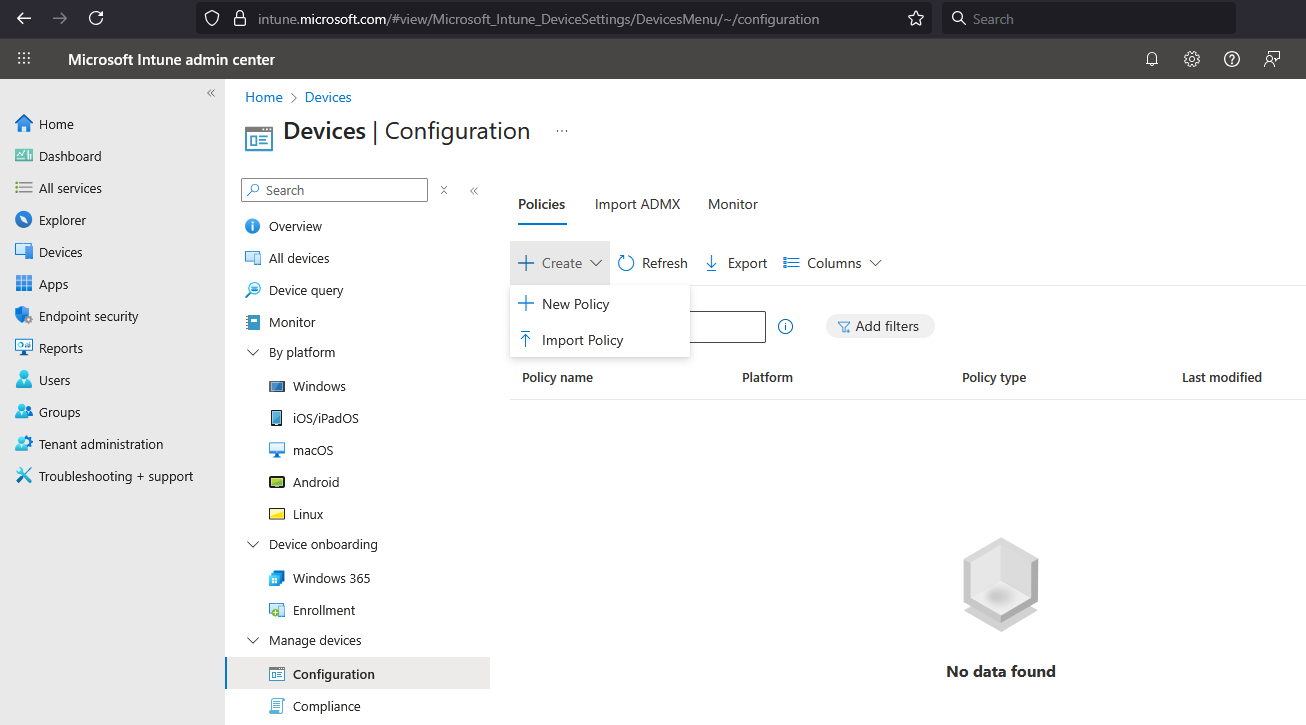Click the Device query icon
The image size is (1306, 725).
(x=253, y=290)
